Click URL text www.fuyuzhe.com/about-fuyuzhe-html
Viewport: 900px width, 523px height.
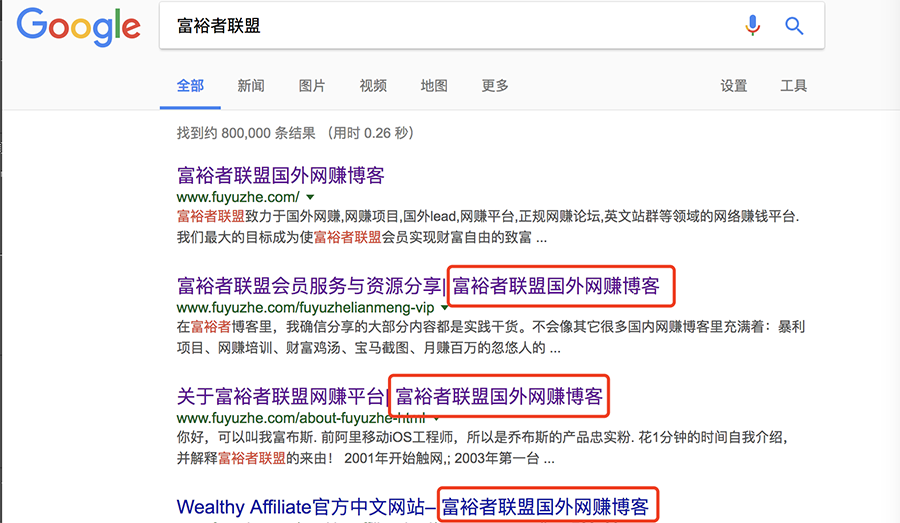(x=301, y=418)
